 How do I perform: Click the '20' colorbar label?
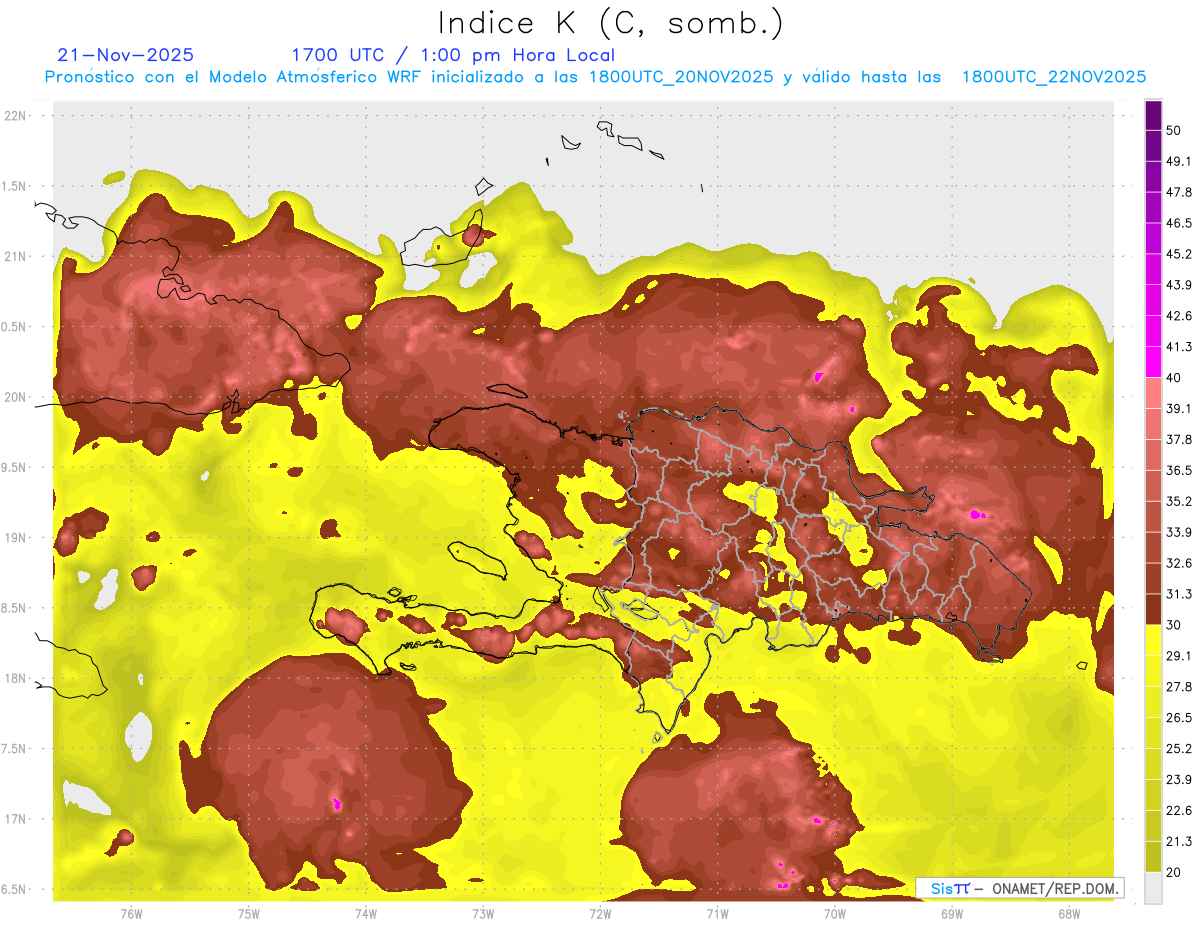[x=1174, y=872]
